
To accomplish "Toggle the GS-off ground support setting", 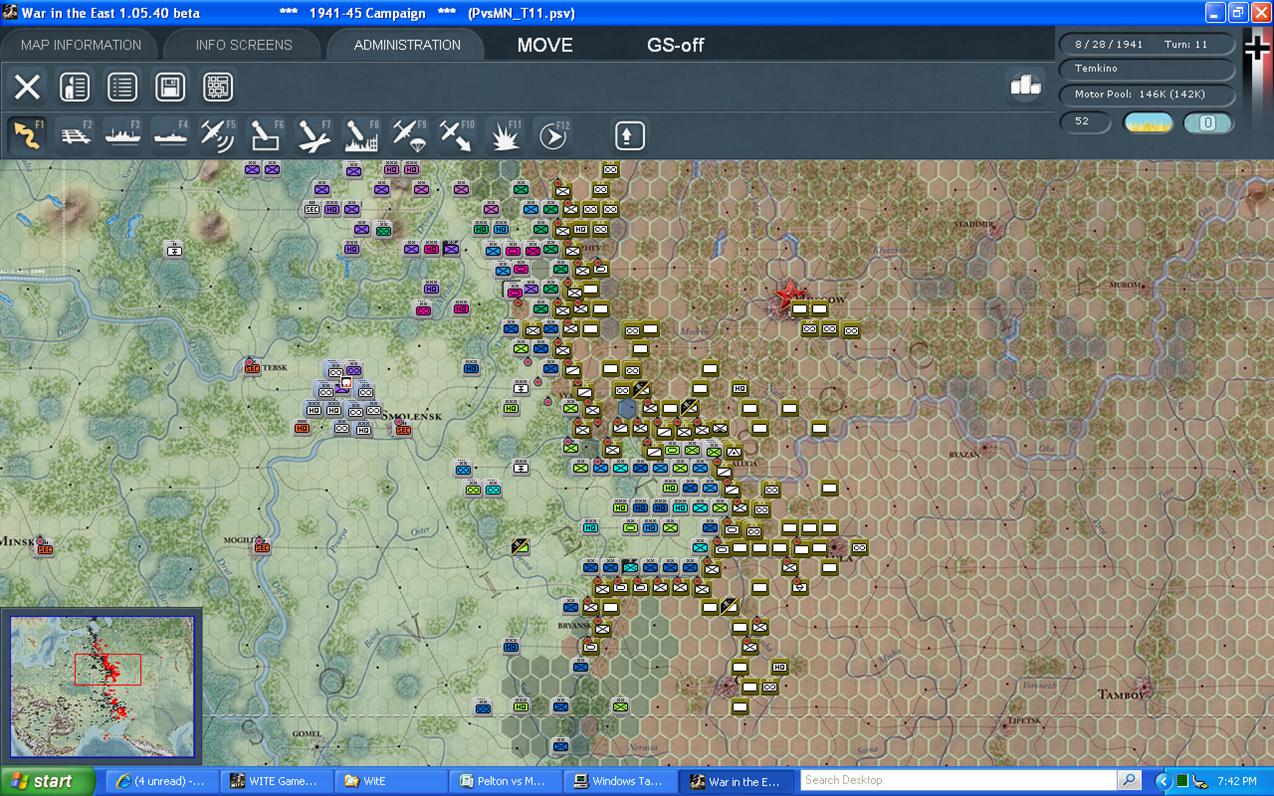I will pos(676,45).
